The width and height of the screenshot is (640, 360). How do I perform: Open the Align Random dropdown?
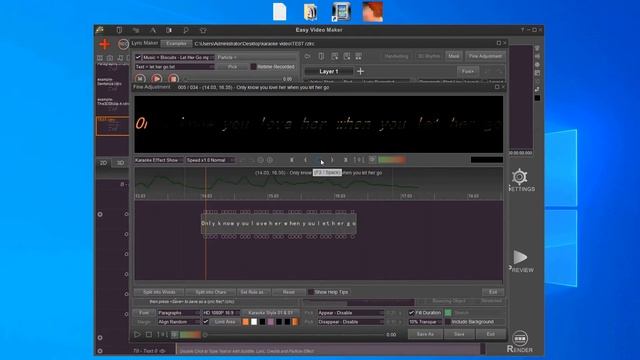pyautogui.click(x=178, y=322)
